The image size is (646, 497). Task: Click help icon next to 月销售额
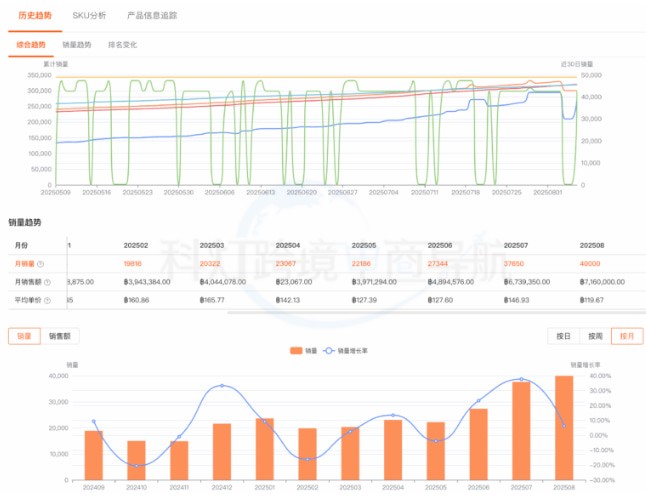click(x=46, y=281)
